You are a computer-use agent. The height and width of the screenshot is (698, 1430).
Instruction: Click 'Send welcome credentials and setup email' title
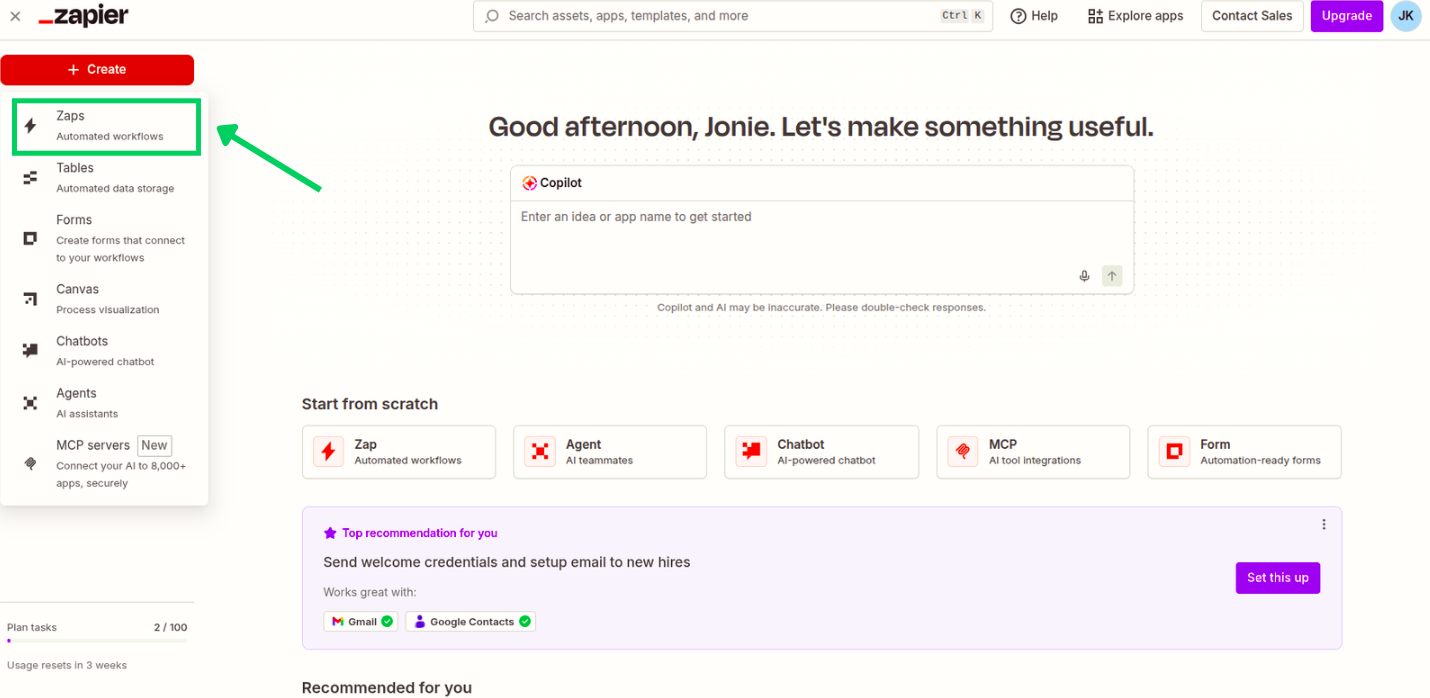tap(507, 562)
